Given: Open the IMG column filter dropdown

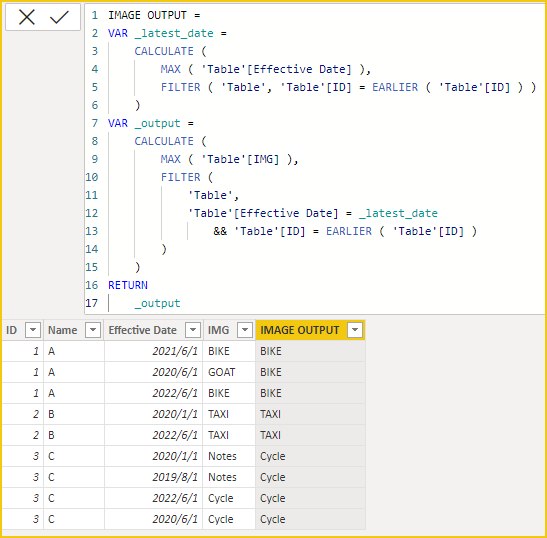Looking at the screenshot, I should pos(245,330).
